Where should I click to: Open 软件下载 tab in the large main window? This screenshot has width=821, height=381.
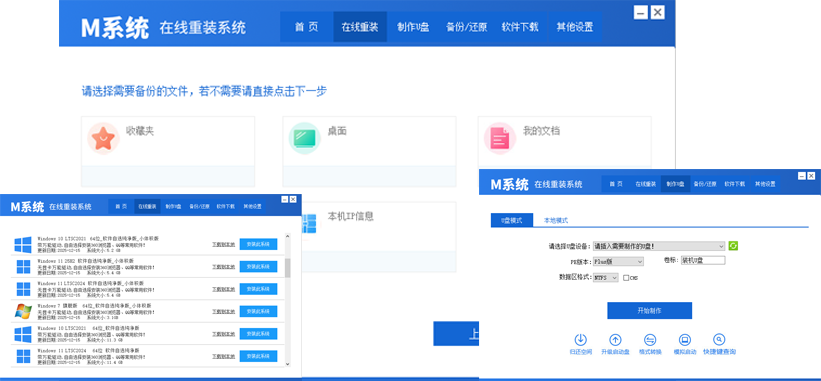click(520, 27)
